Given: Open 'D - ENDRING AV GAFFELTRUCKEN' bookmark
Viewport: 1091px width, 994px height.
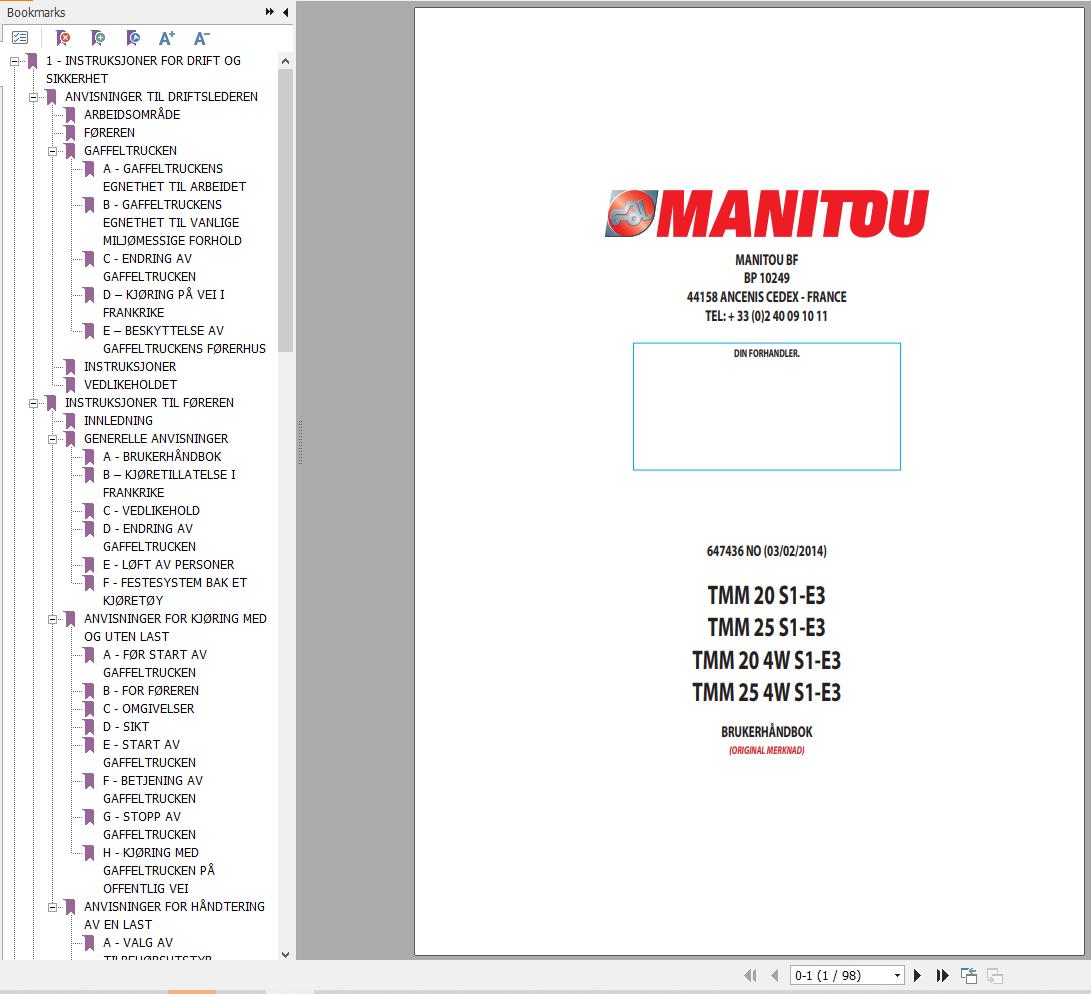Looking at the screenshot, I should pyautogui.click(x=149, y=538).
